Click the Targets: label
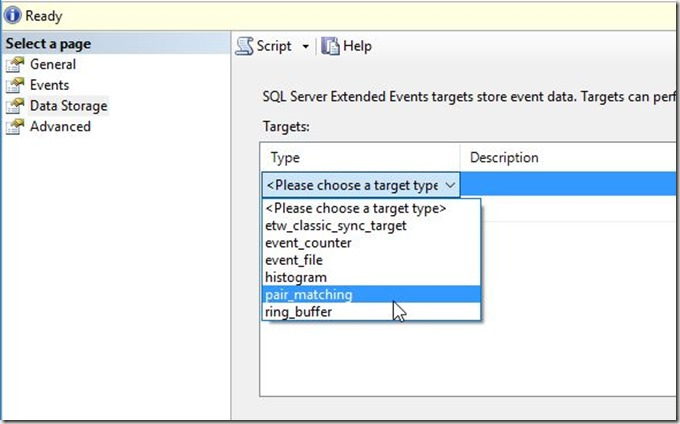 (x=286, y=127)
